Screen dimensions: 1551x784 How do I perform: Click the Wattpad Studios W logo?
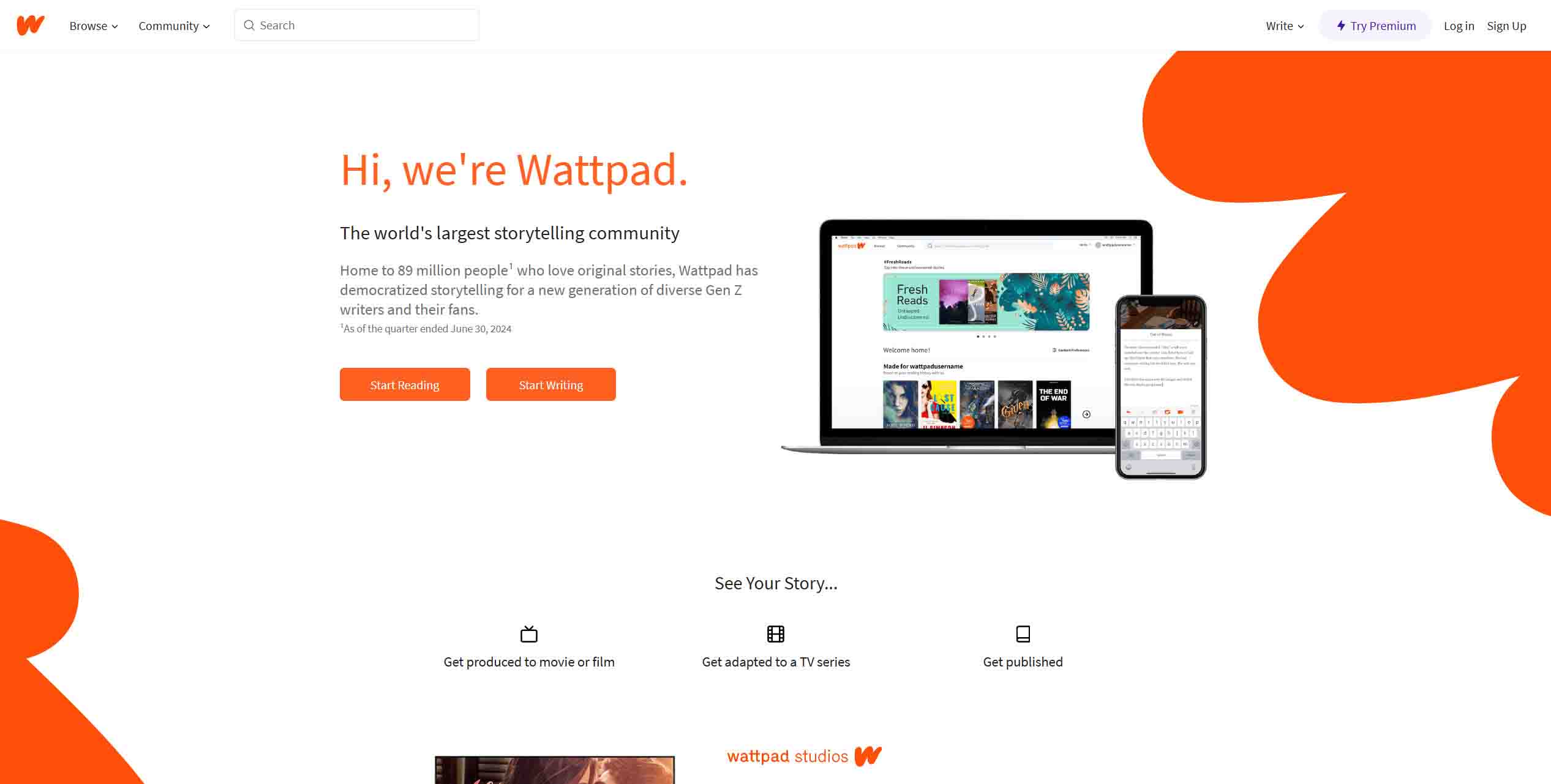(868, 756)
